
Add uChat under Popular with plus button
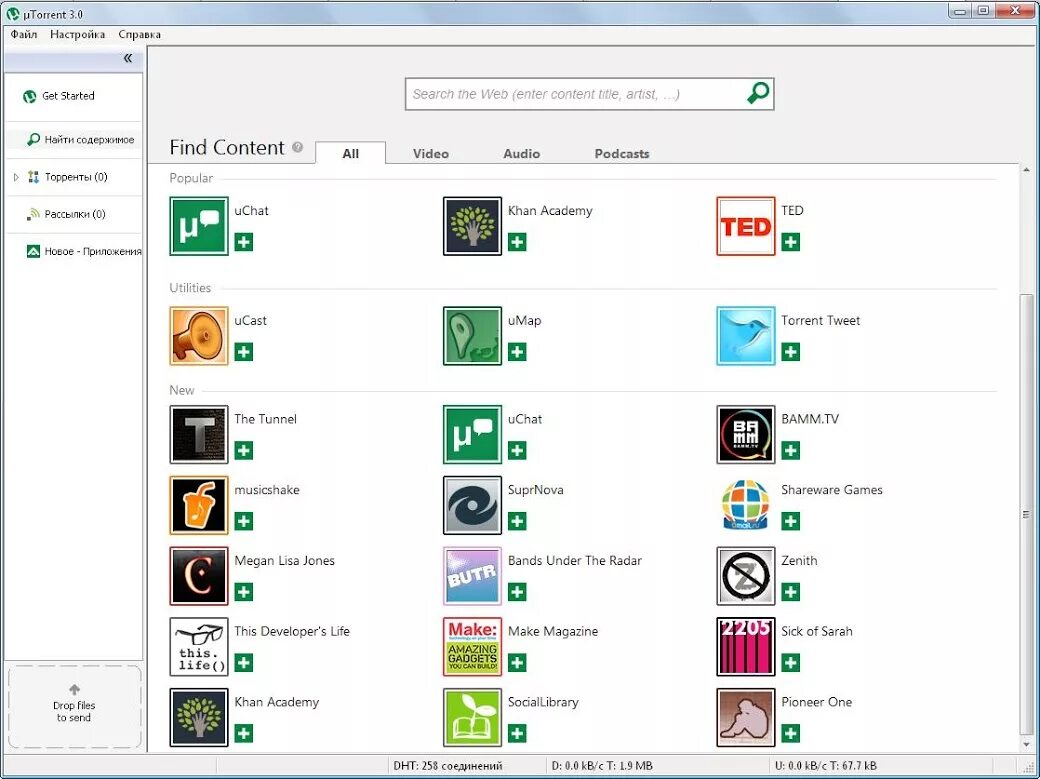coord(243,242)
